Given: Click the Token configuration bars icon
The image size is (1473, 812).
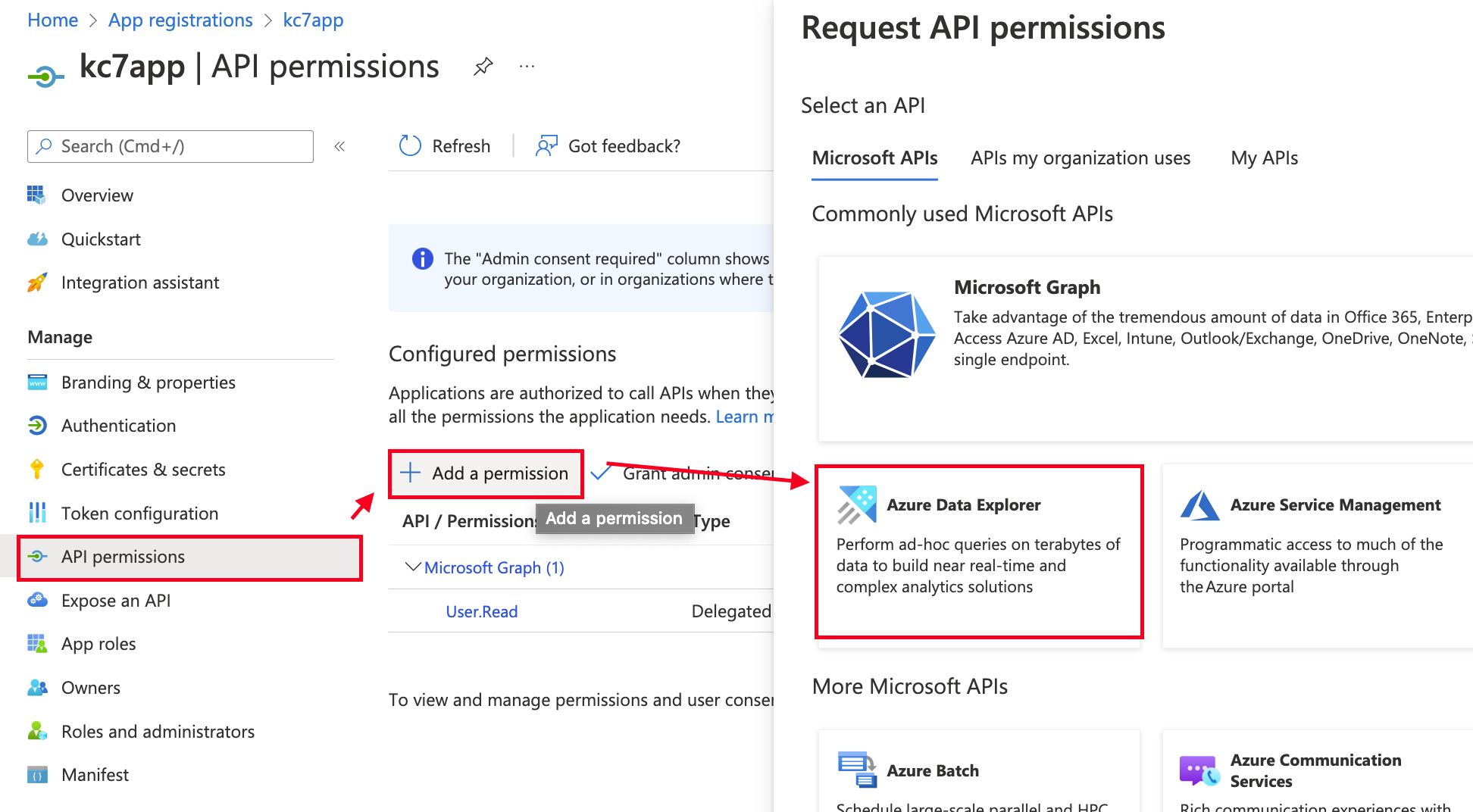Looking at the screenshot, I should (37, 513).
